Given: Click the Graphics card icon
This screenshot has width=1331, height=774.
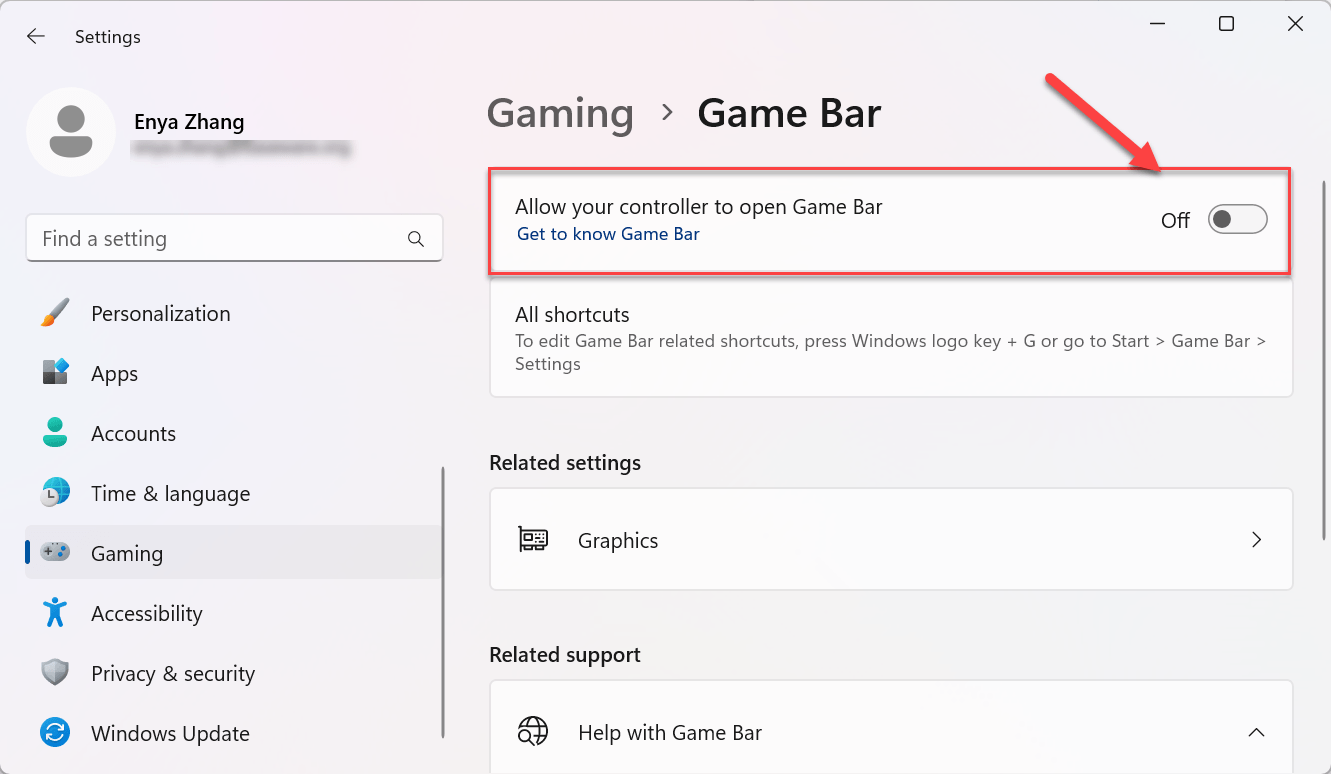Looking at the screenshot, I should 533,540.
